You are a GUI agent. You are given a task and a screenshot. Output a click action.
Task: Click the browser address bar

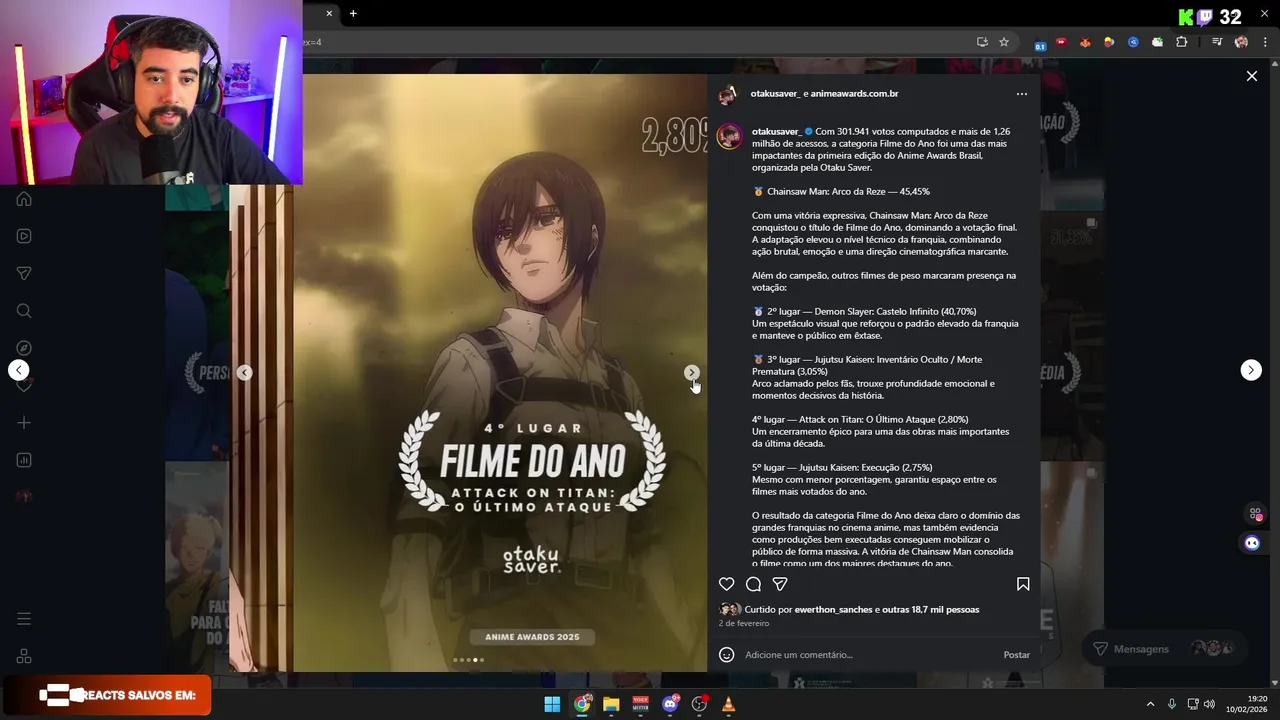(640, 42)
